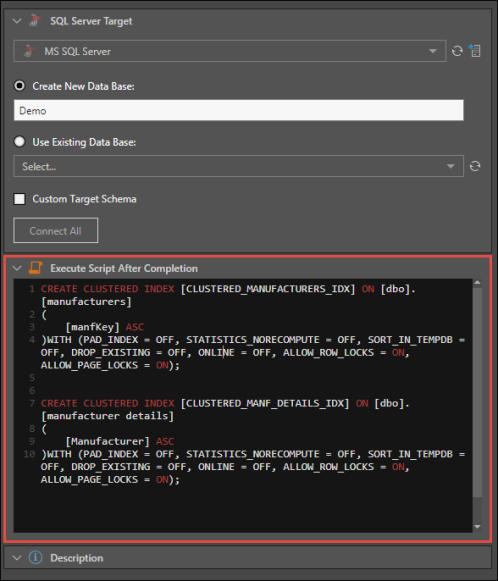Viewport: 498px width, 581px height.
Task: Expand the Description section chevron
Action: pyautogui.click(x=17, y=558)
